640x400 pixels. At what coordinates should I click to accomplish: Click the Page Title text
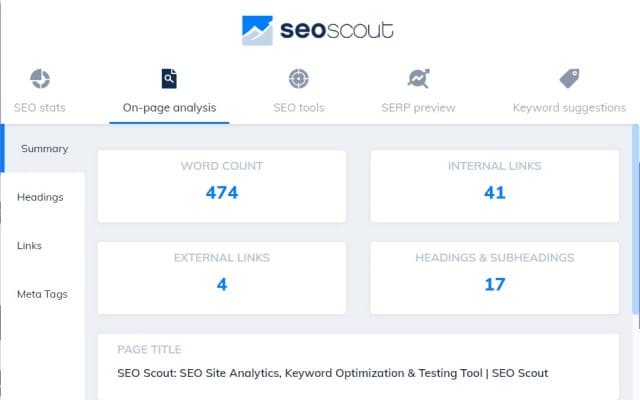(x=332, y=373)
